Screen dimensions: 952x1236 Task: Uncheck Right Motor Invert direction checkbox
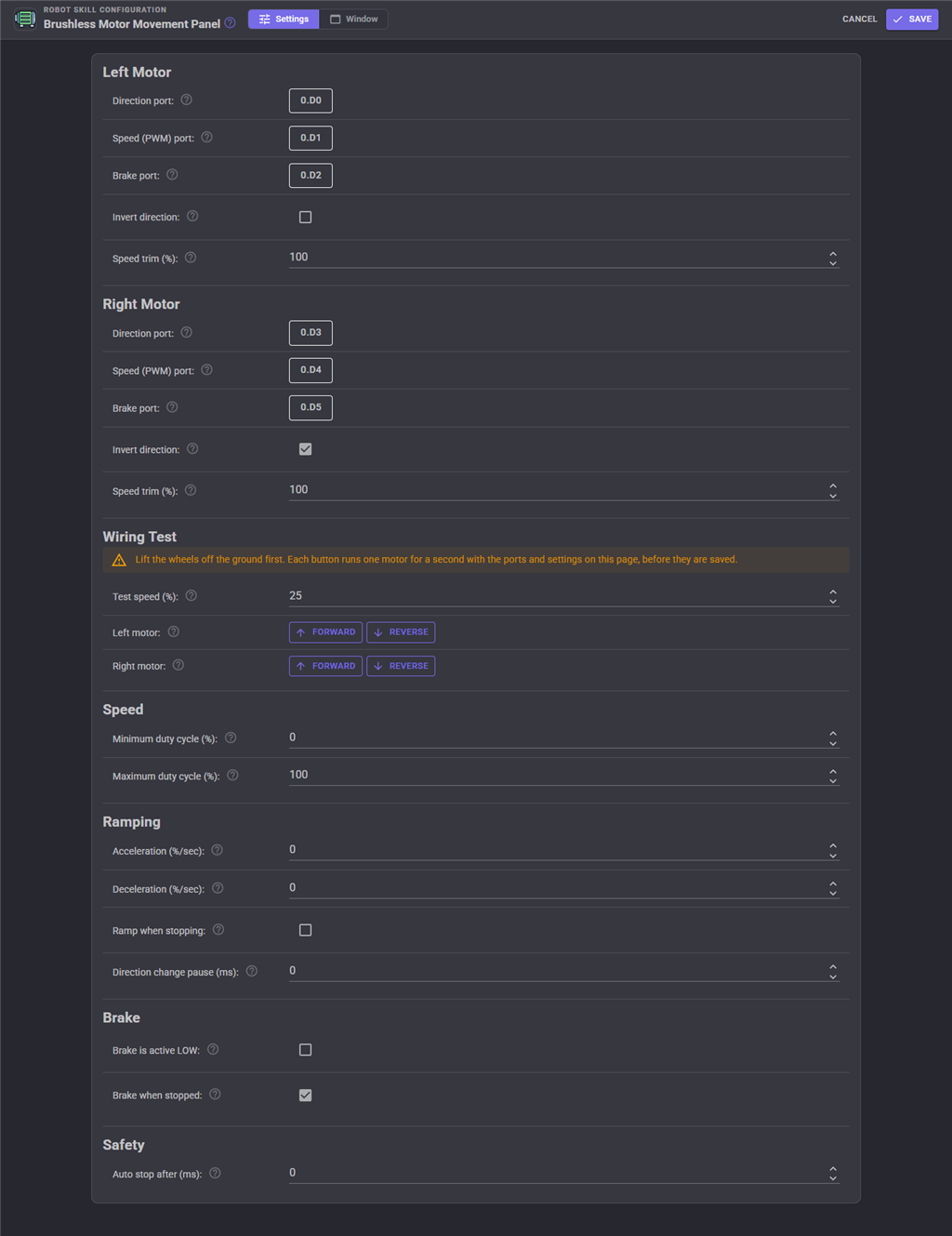pyautogui.click(x=305, y=449)
